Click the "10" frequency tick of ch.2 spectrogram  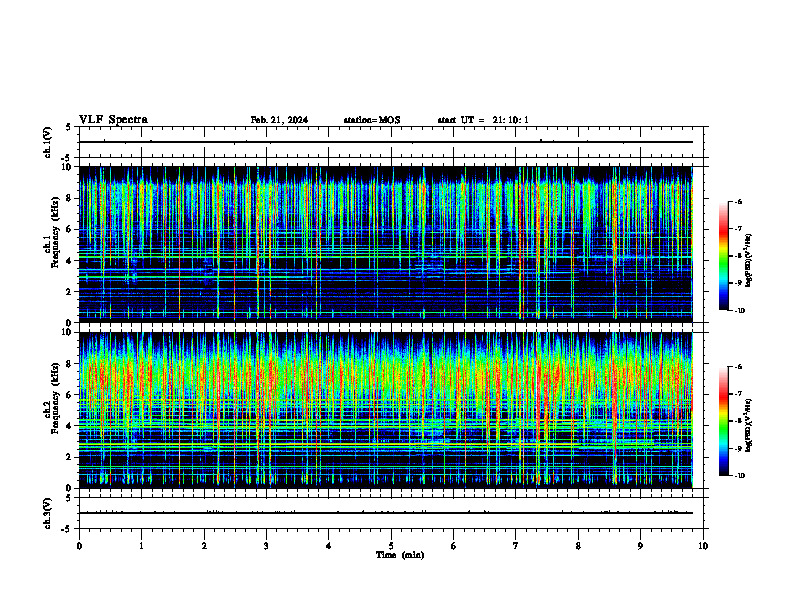[68, 333]
